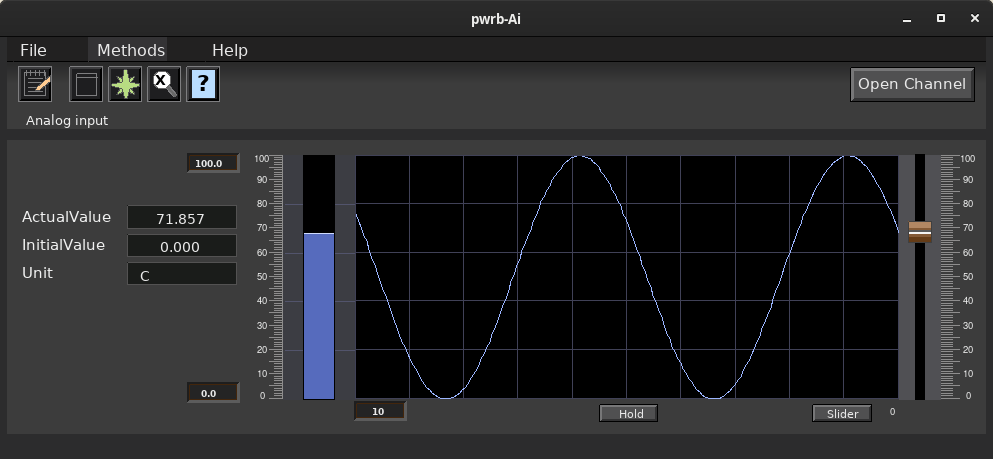
Task: Toggle the Slider button
Action: tap(842, 414)
